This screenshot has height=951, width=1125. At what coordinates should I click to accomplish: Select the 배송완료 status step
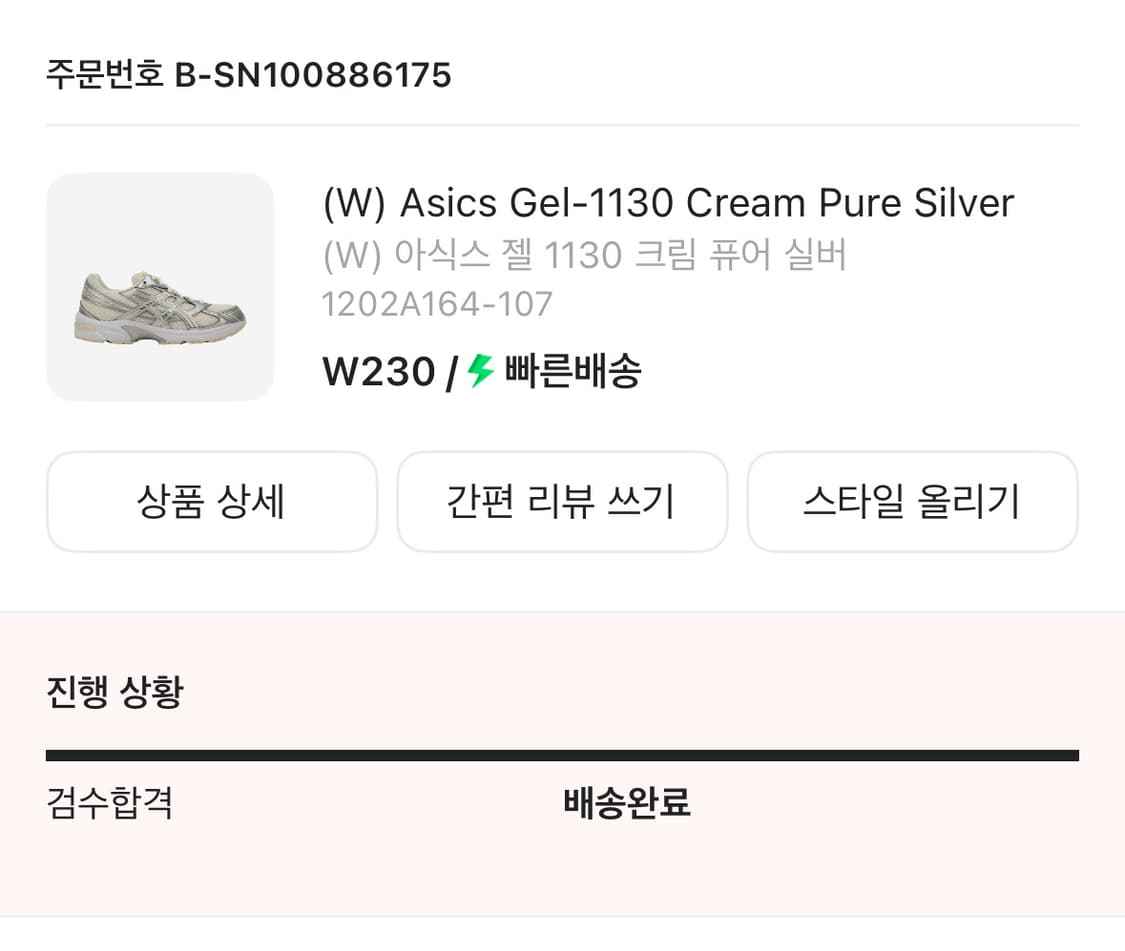pyautogui.click(x=627, y=803)
